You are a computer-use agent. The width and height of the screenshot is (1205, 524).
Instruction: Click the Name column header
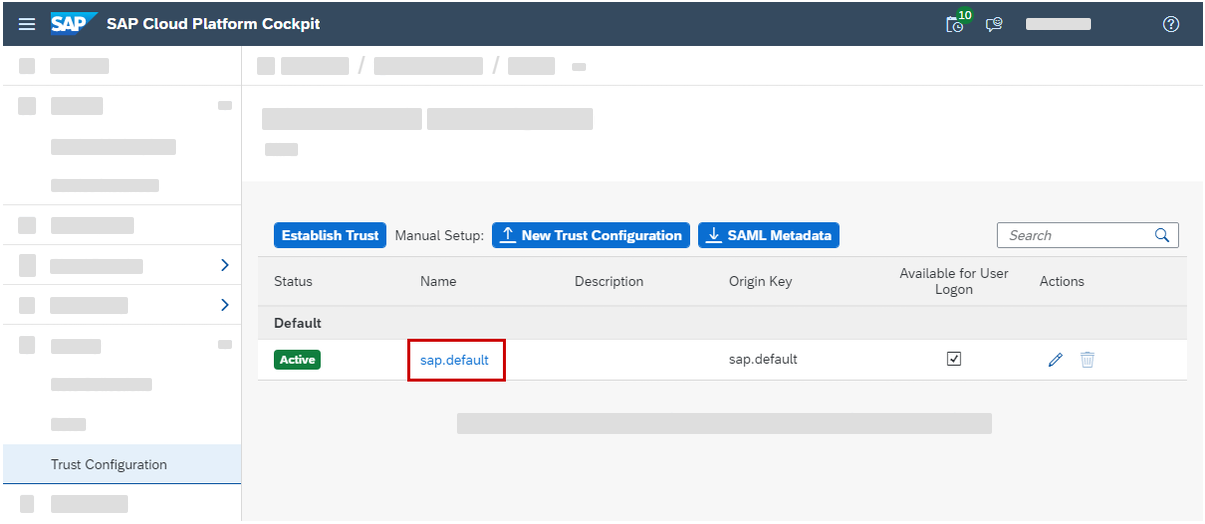(x=438, y=281)
